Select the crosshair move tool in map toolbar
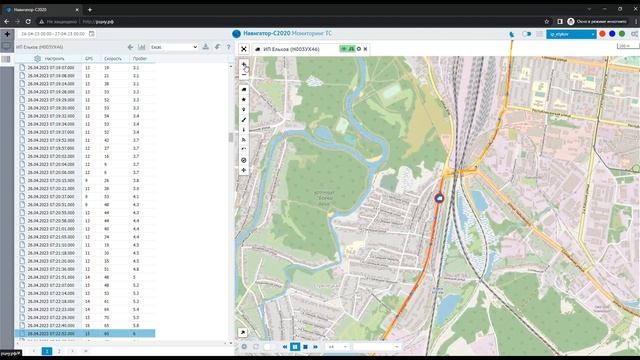 244,170
